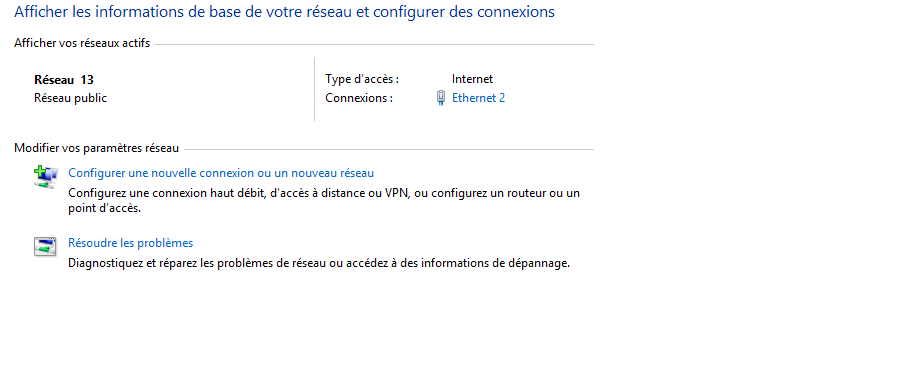Open the Ethernet 2 connection link
This screenshot has width=920, height=371.
(478, 98)
